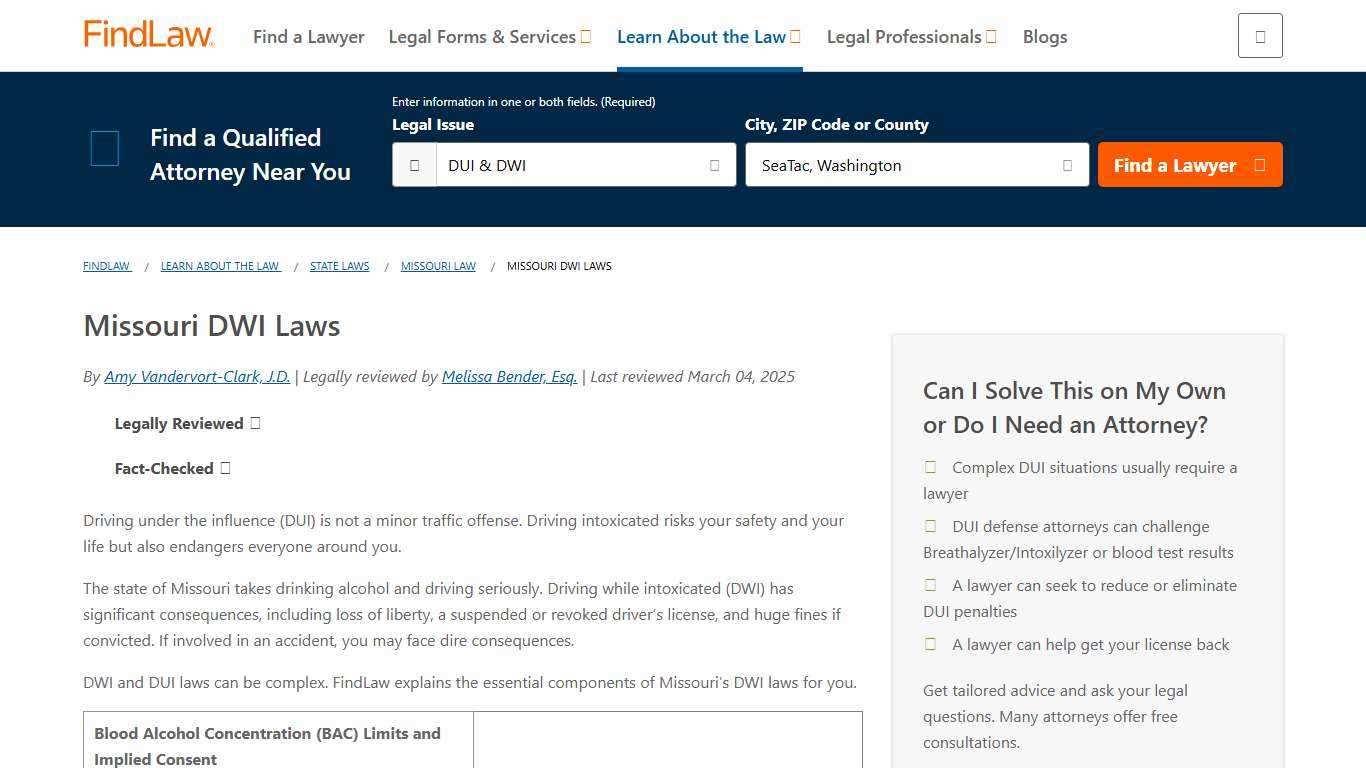1366x768 pixels.
Task: Click inside the City, ZIP Code or County field
Action: 900,165
